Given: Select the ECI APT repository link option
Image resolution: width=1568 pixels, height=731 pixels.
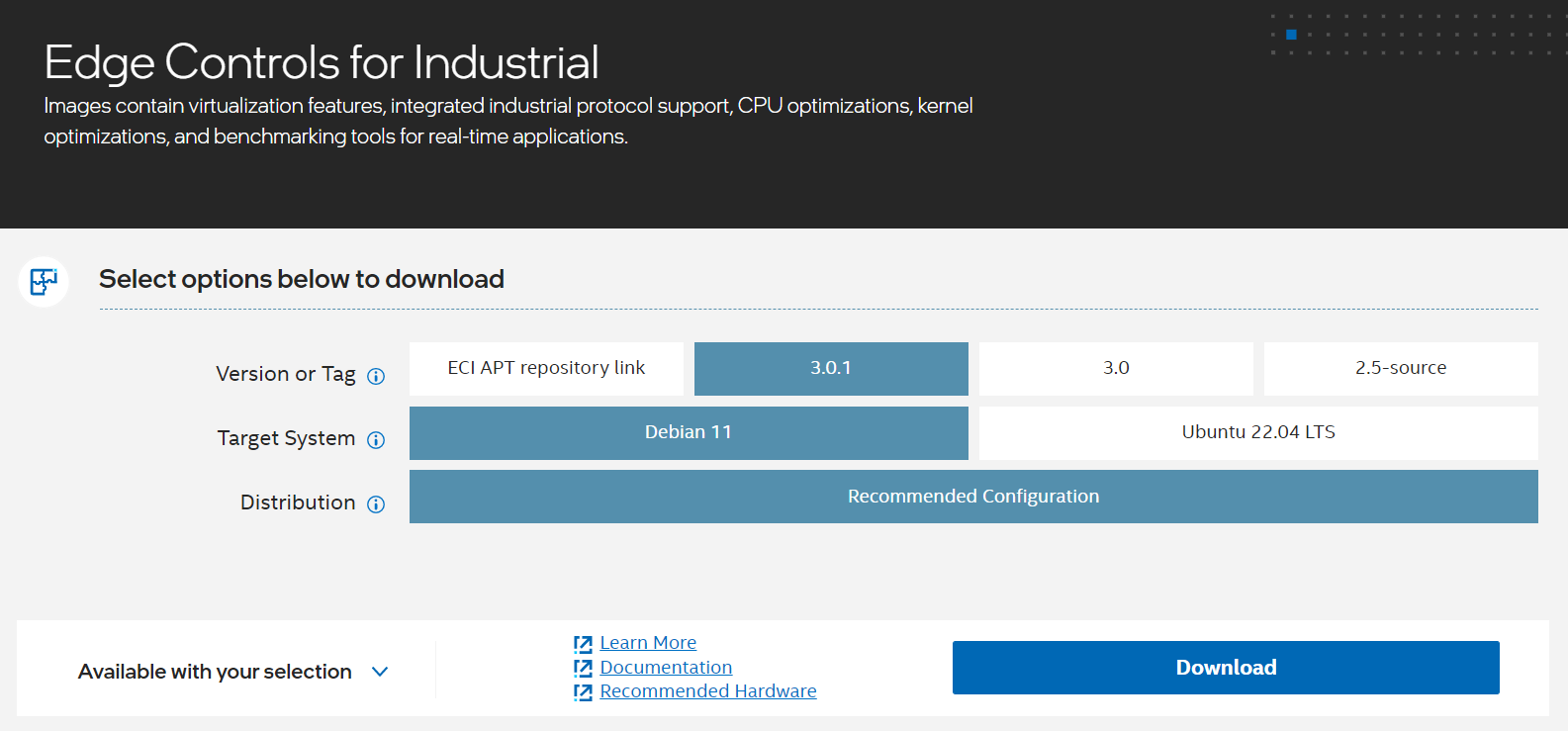Looking at the screenshot, I should tap(546, 368).
